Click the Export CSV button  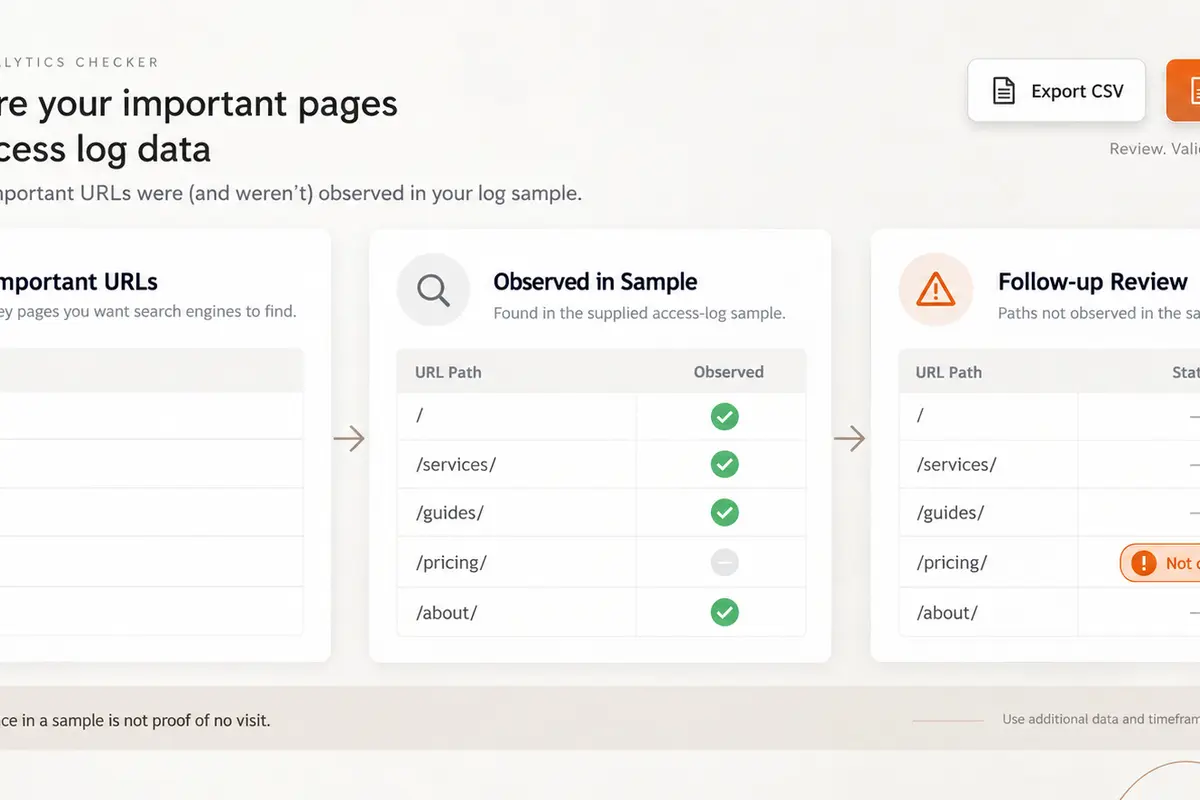point(1056,91)
